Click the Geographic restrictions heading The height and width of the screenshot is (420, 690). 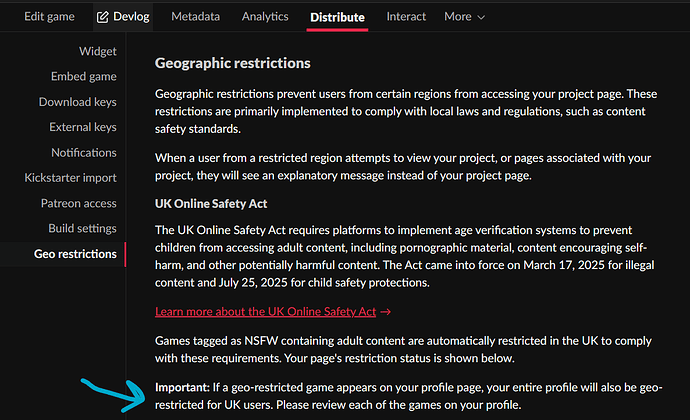tap(232, 63)
